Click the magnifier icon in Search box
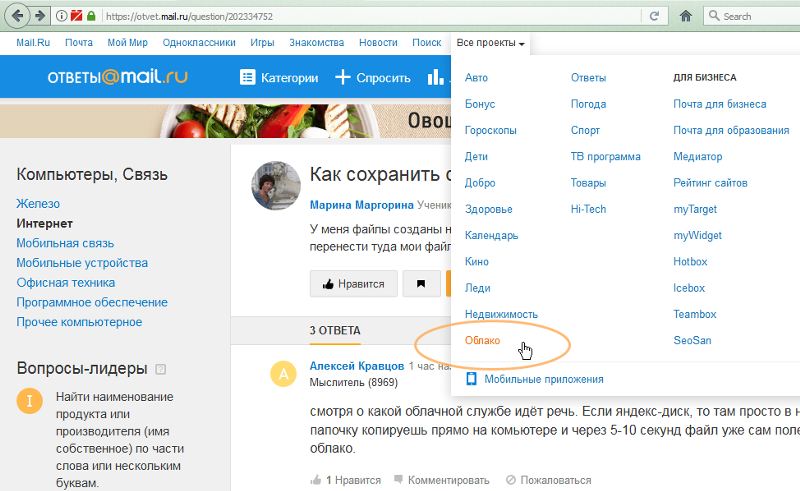 pyautogui.click(x=714, y=16)
